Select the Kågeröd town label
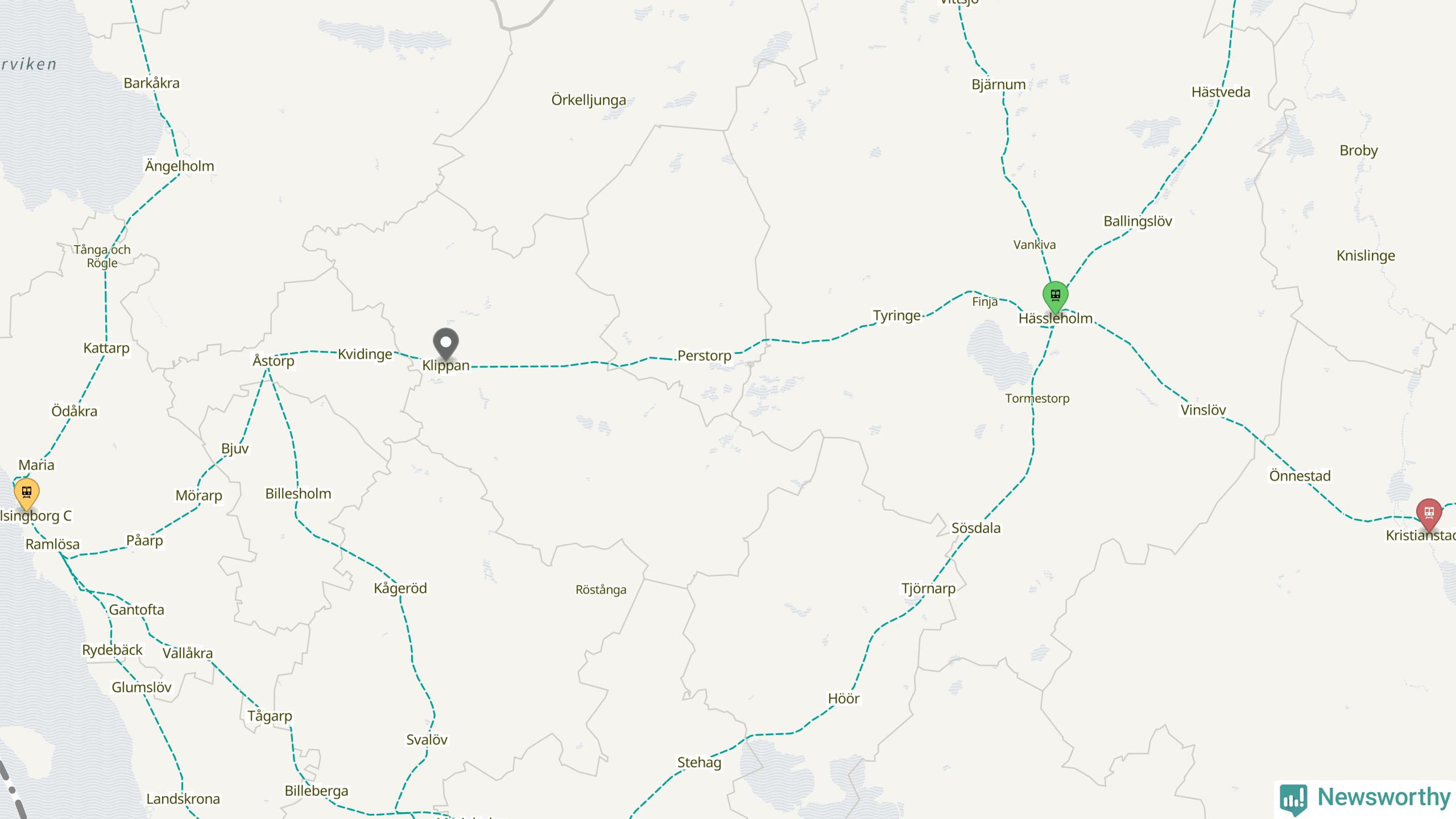Screen dimensions: 1456x819 [x=400, y=588]
